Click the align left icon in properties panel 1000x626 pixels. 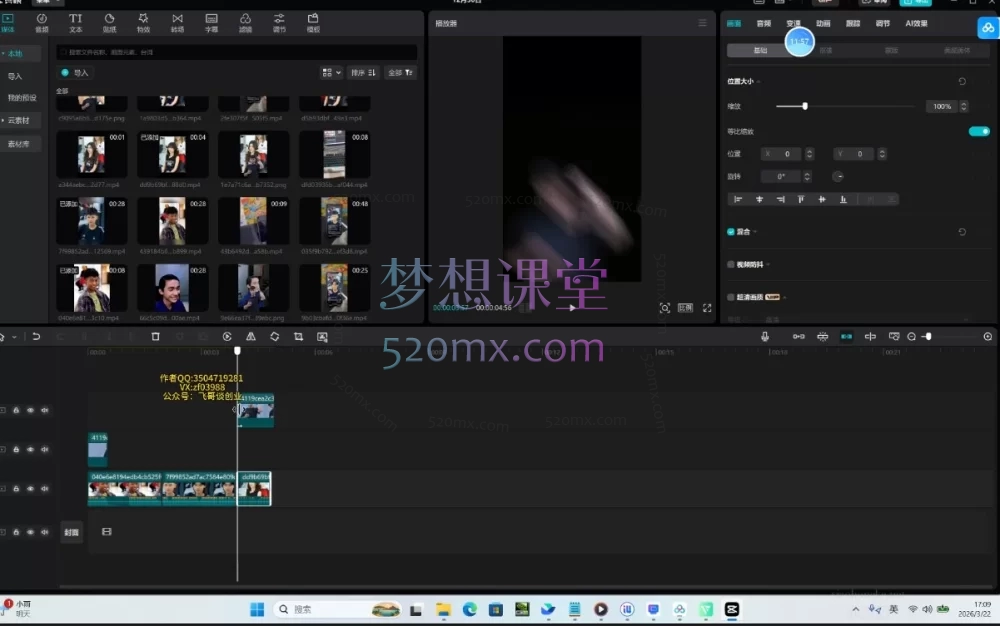tap(738, 200)
